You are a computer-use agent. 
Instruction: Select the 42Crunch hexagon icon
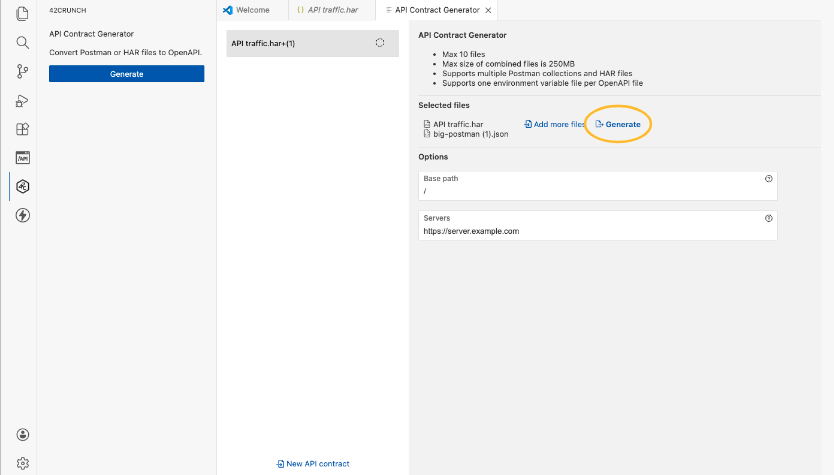pos(22,186)
